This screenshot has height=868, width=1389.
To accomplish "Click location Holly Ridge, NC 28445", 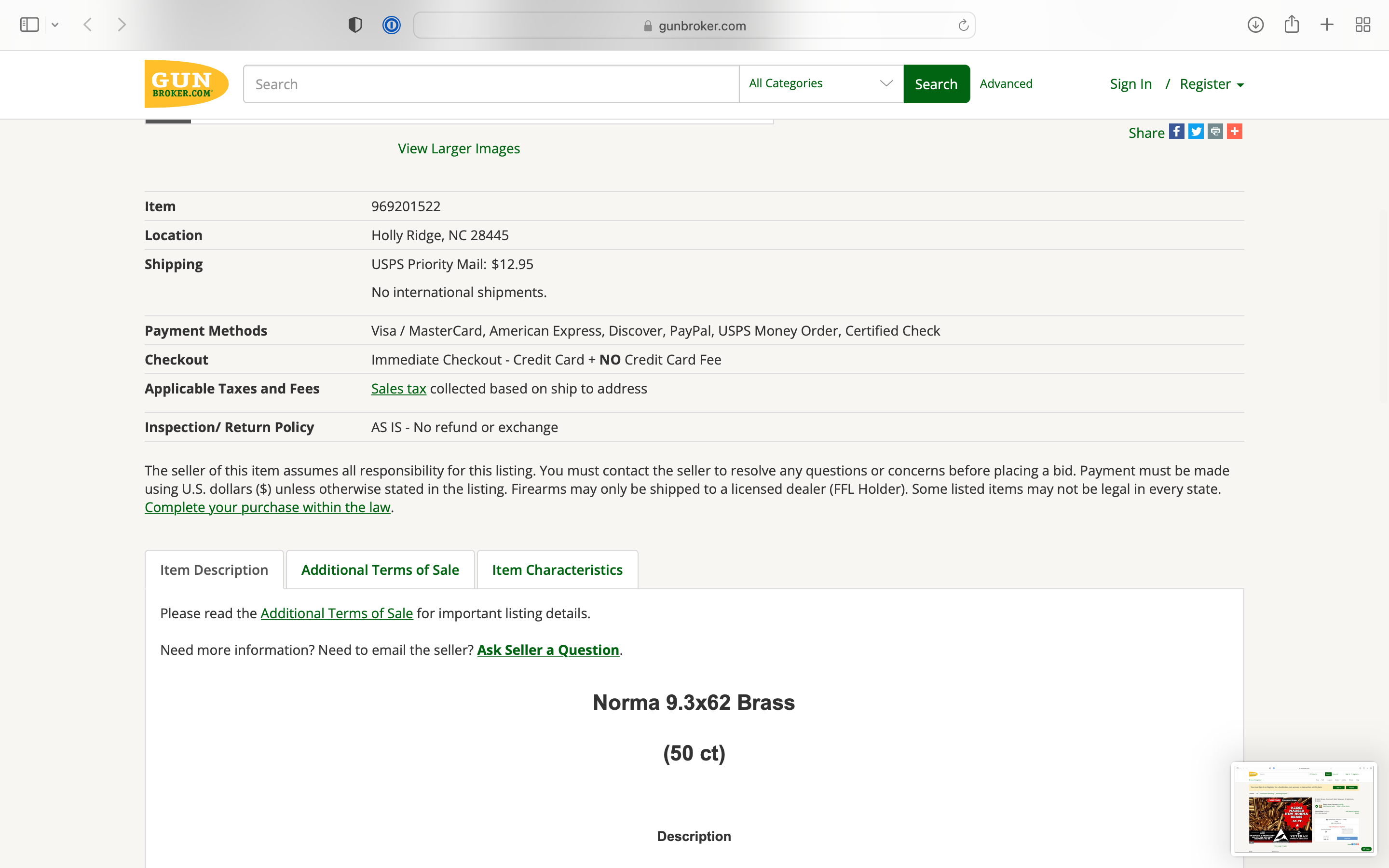I will (440, 235).
